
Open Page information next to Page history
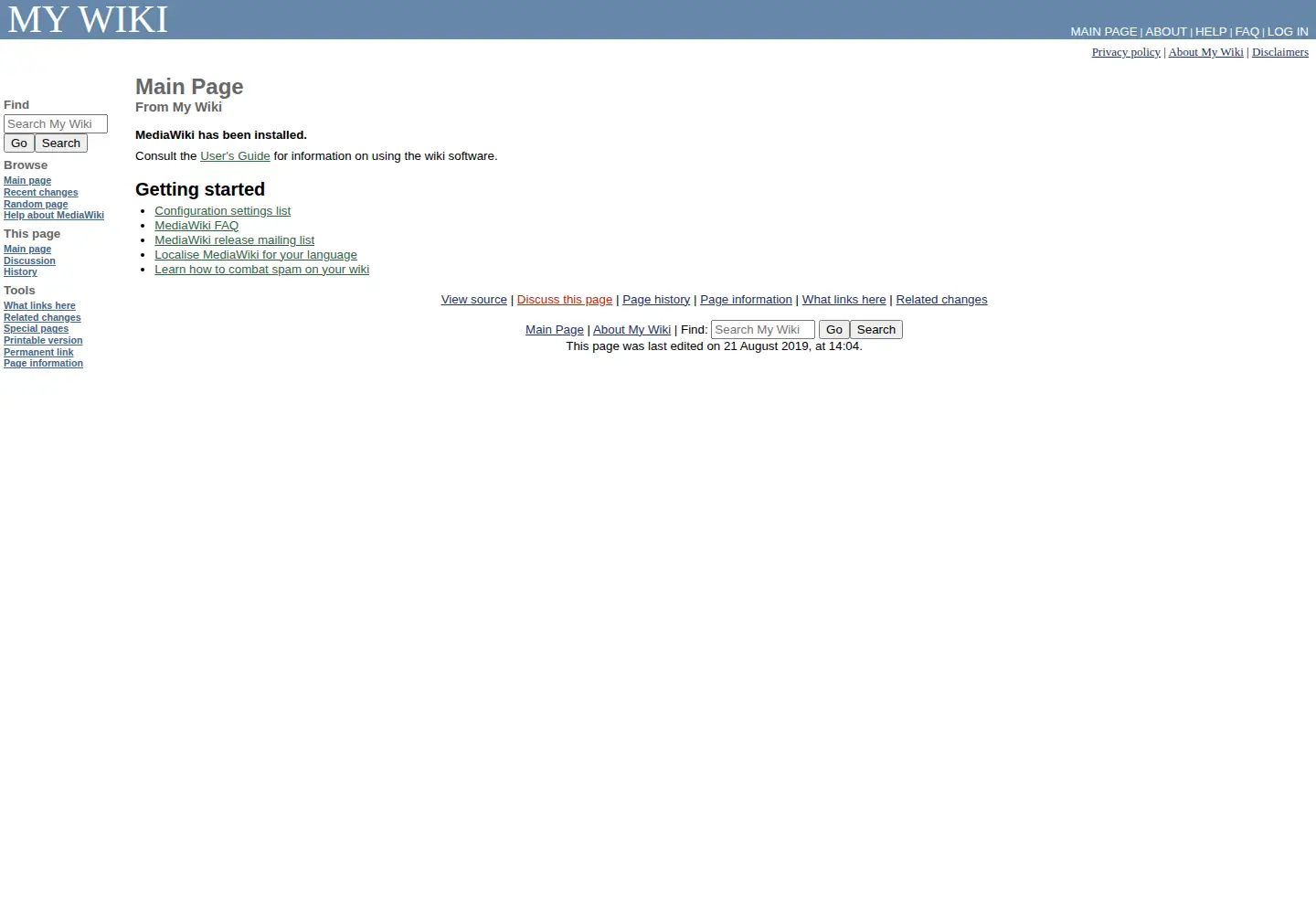pos(746,300)
